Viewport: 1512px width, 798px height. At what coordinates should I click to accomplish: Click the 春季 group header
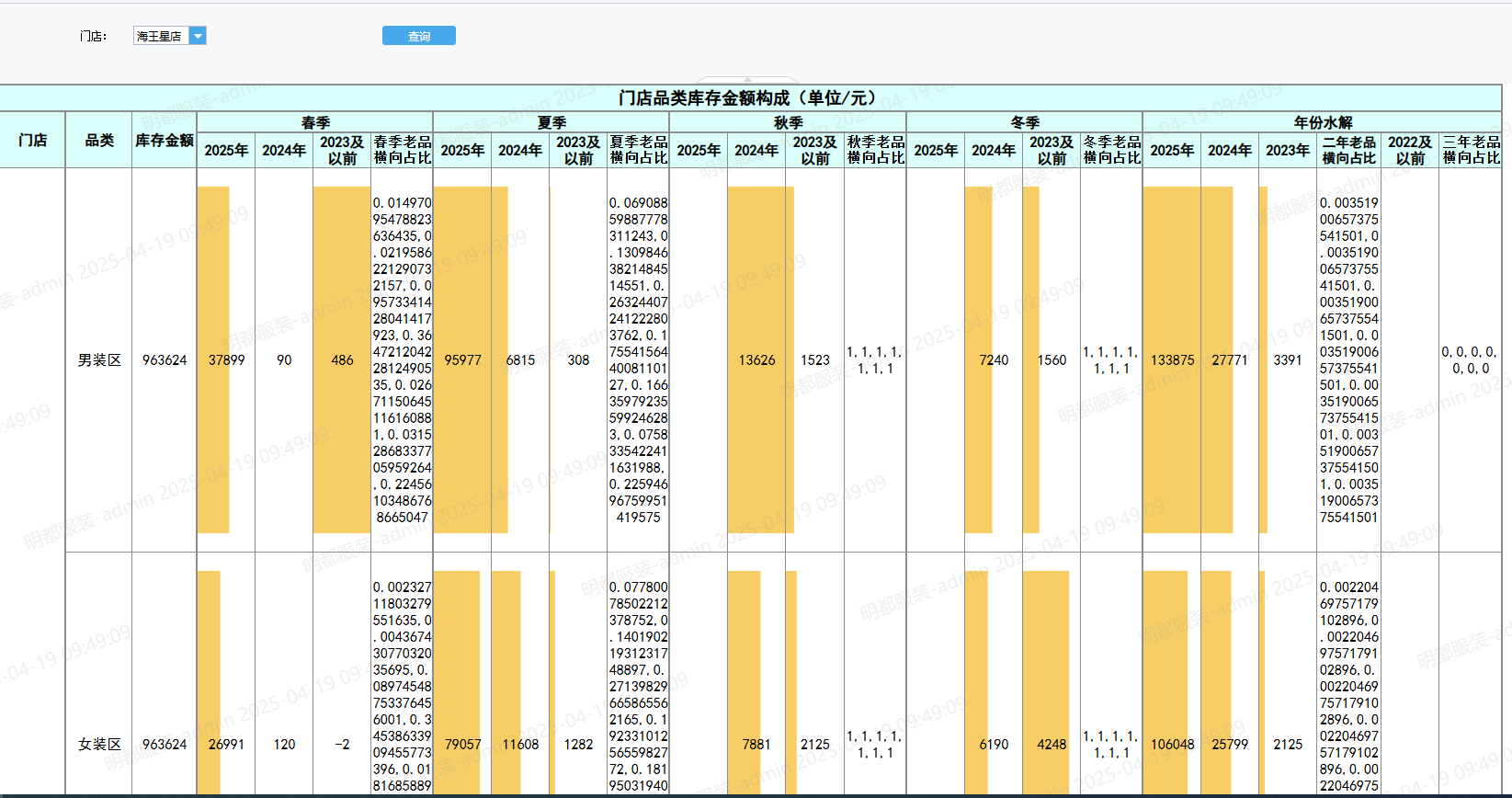coord(315,122)
